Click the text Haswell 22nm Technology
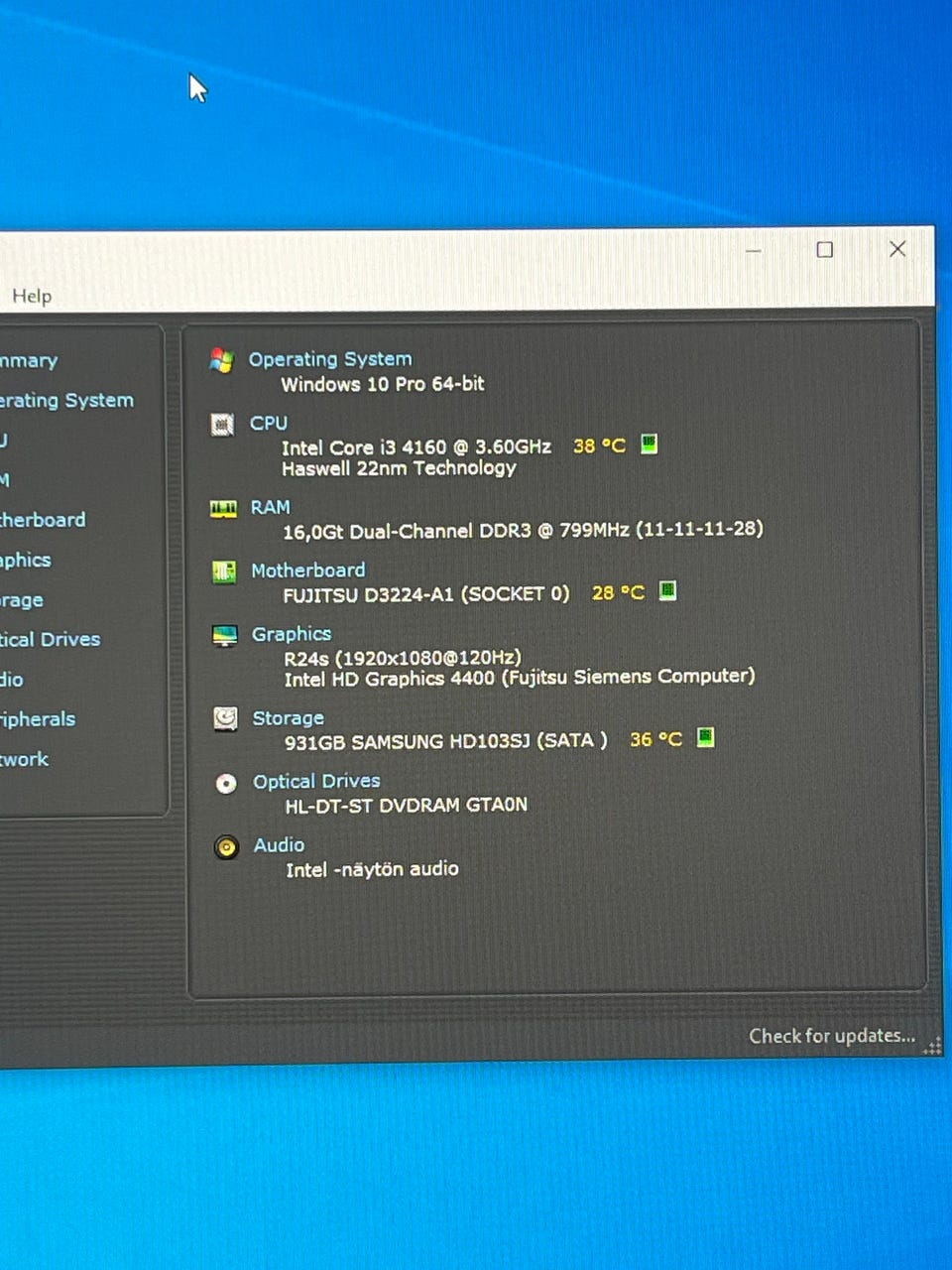This screenshot has height=1270, width=952. tap(399, 468)
